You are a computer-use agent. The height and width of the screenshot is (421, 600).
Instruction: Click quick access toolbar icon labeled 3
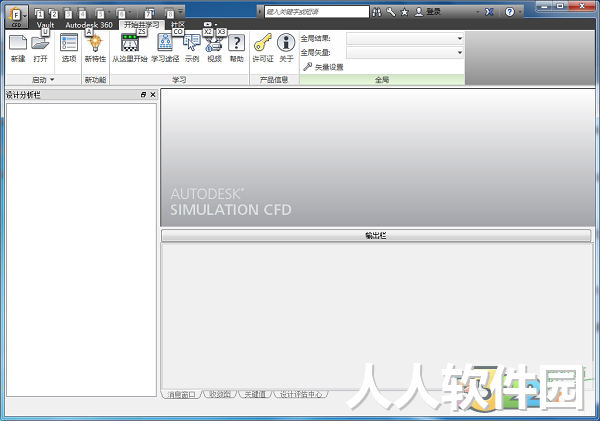[68, 14]
